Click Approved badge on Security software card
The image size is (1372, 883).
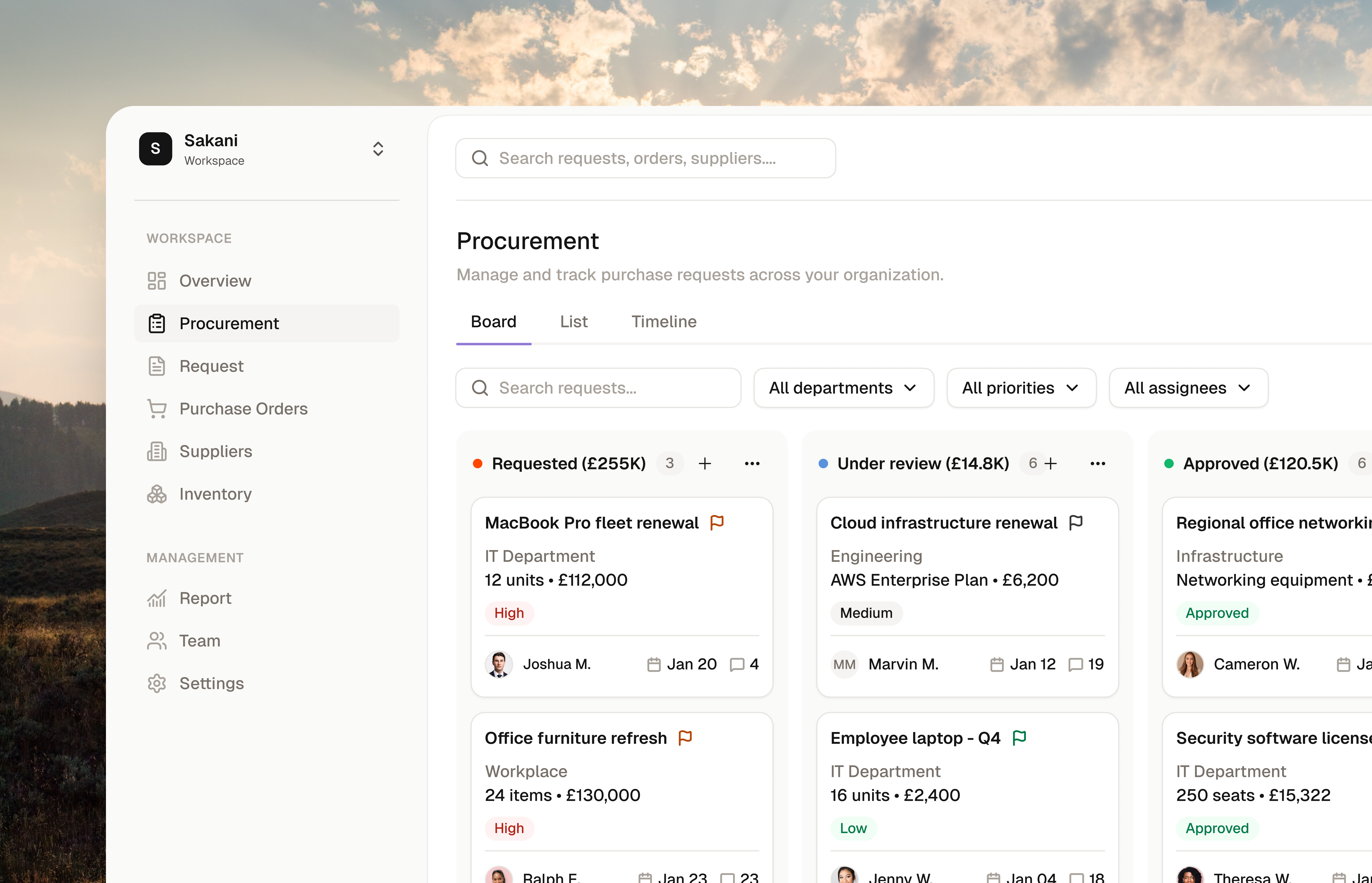point(1217,828)
